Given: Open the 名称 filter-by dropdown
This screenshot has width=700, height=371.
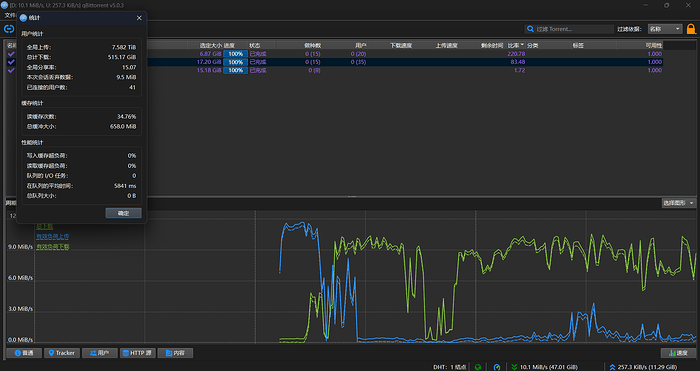Looking at the screenshot, I should click(665, 29).
